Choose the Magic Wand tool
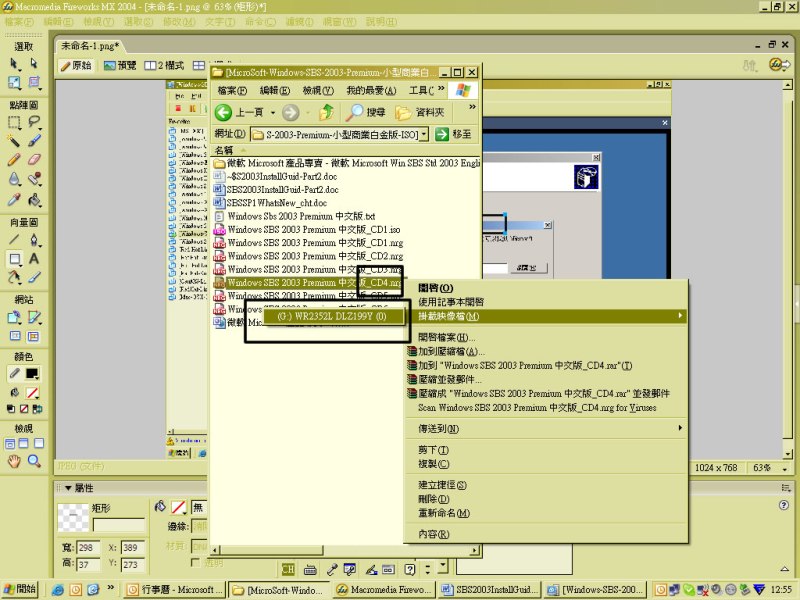 (x=14, y=141)
